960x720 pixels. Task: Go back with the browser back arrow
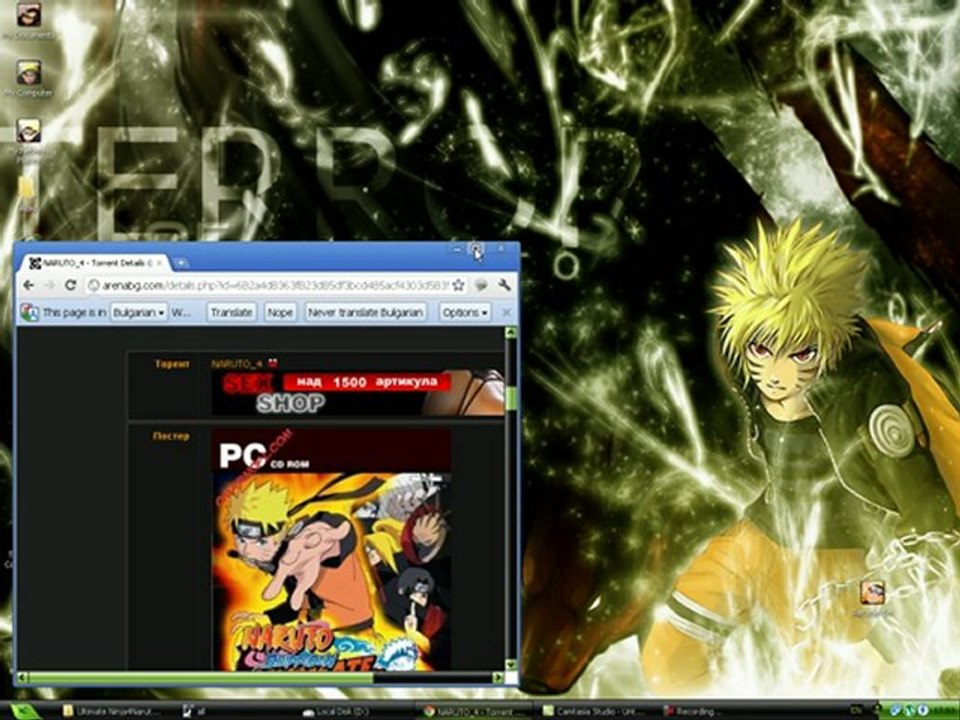coord(28,285)
